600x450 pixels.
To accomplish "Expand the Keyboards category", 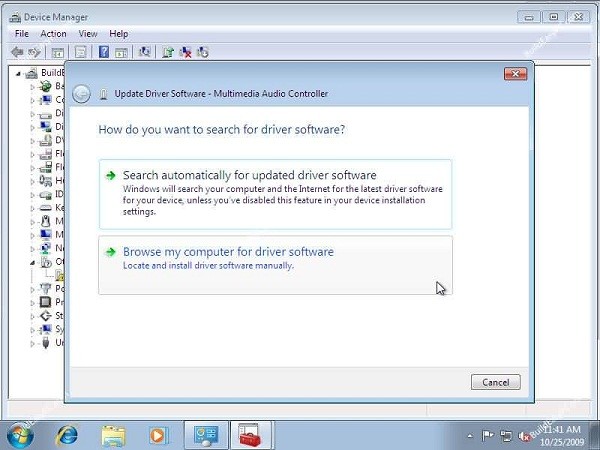I will tap(33, 208).
